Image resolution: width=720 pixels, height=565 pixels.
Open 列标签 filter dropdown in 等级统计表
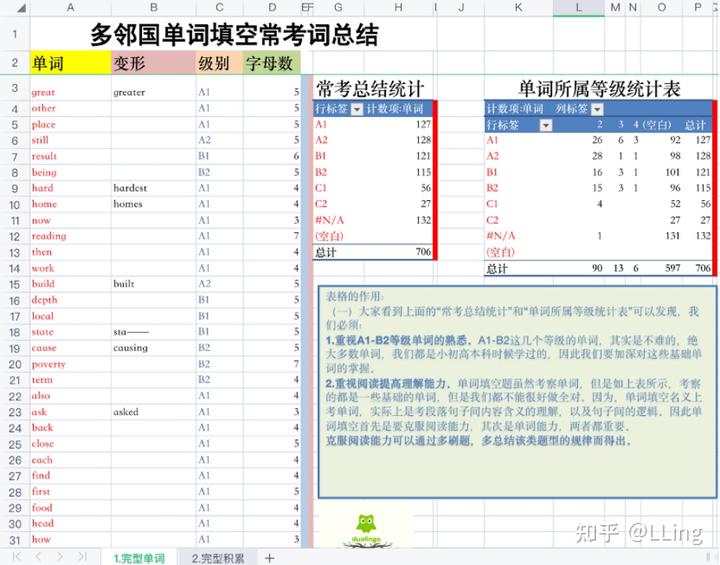[x=597, y=109]
